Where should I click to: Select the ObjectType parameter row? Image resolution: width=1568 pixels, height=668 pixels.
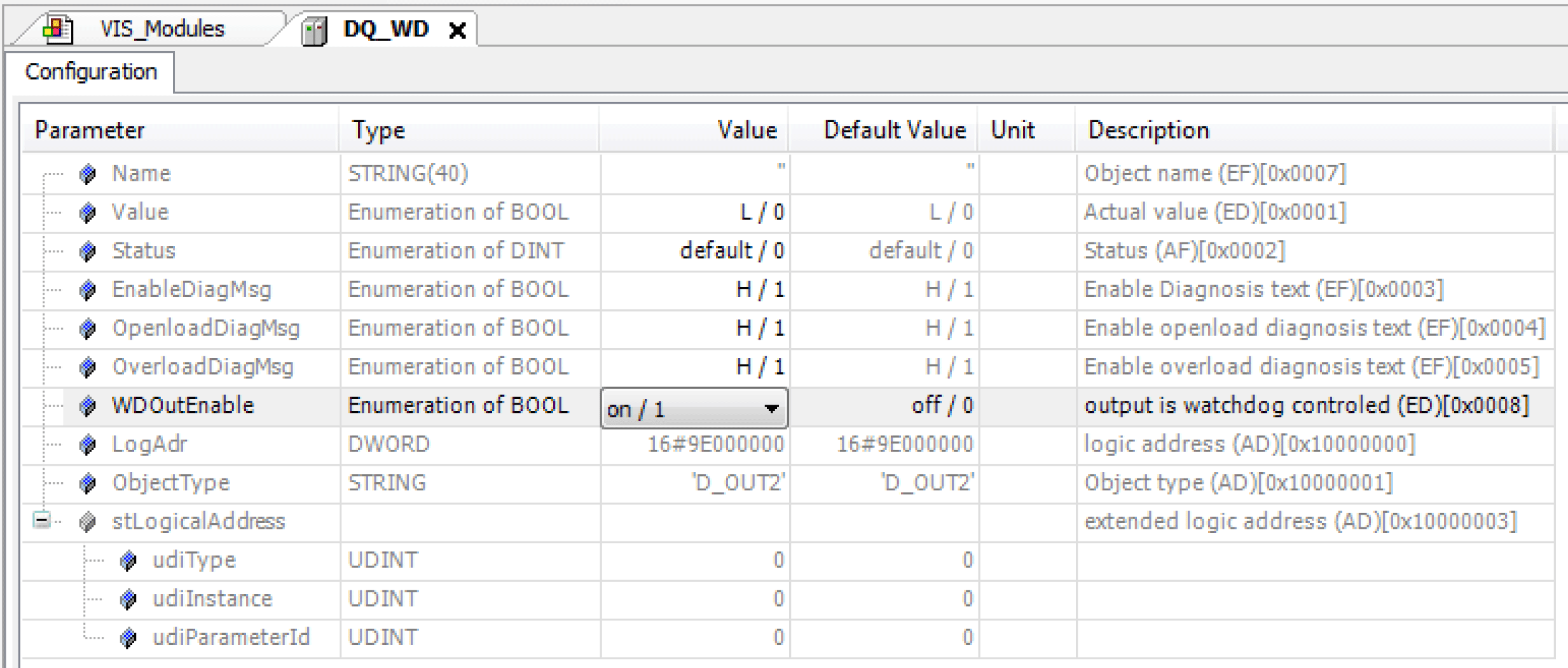pos(788,484)
